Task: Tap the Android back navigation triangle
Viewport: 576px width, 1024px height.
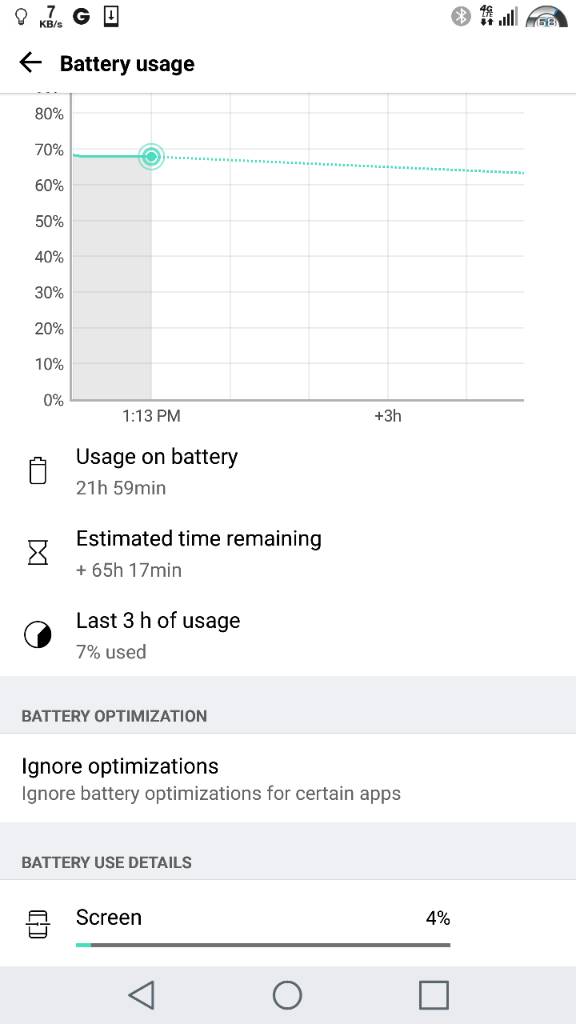Action: coord(142,995)
